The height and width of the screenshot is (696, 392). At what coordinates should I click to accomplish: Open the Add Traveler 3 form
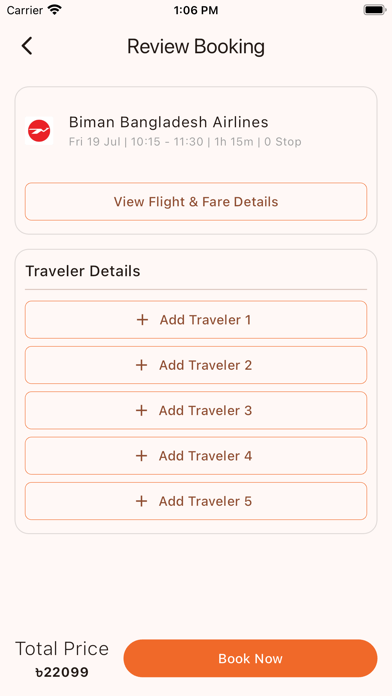196,410
